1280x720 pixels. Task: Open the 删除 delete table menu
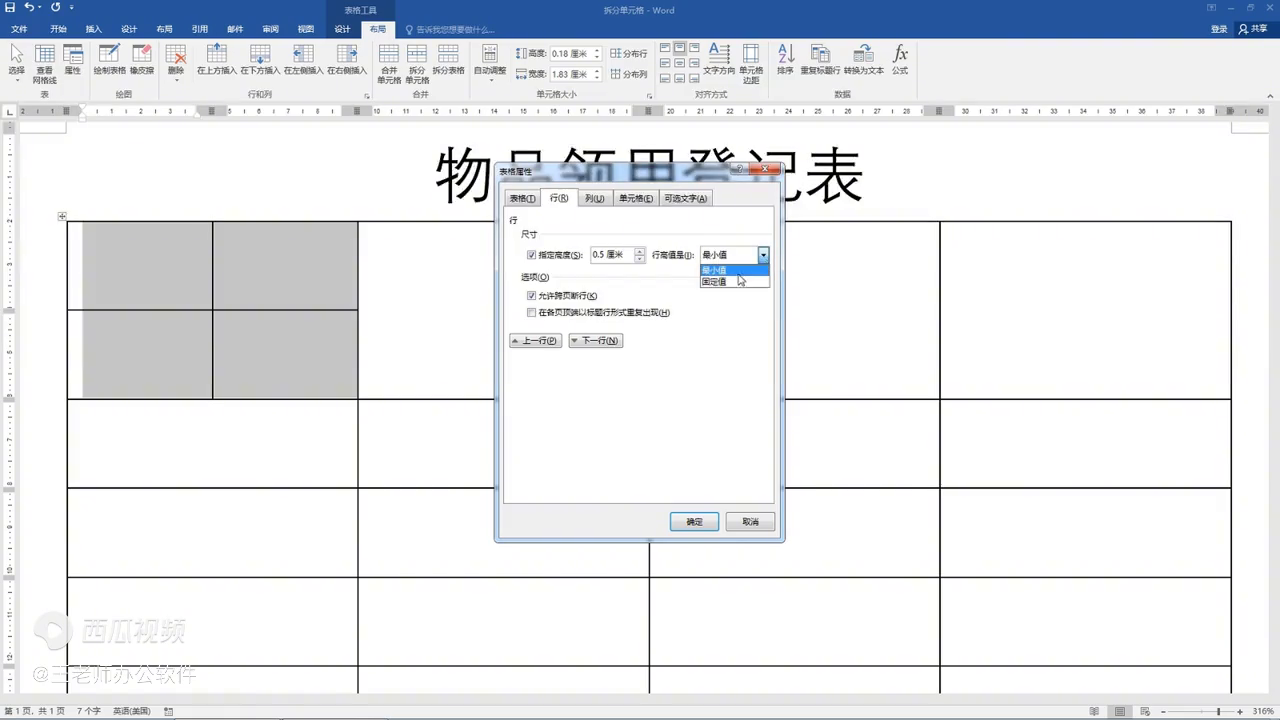coord(176,62)
